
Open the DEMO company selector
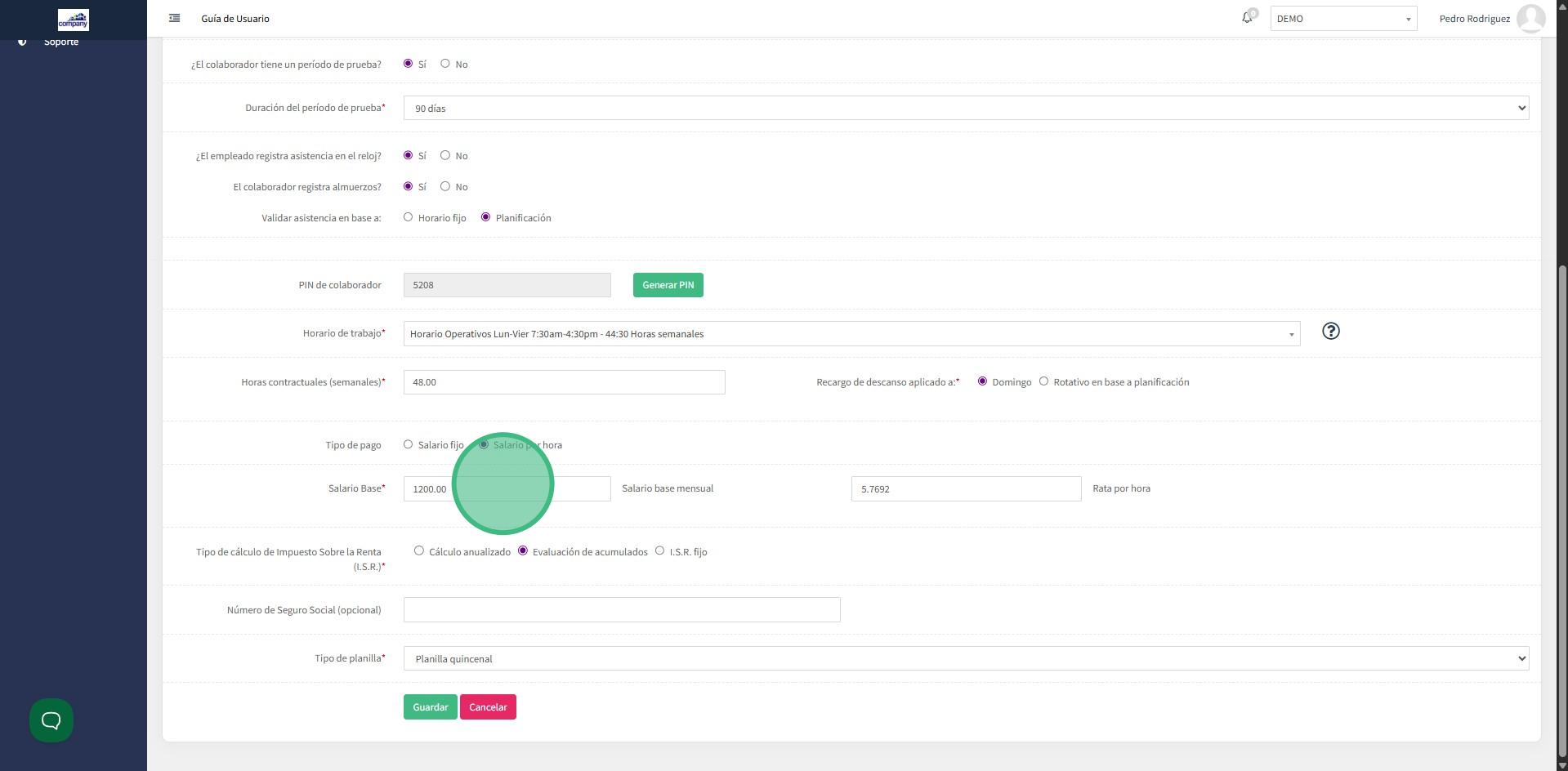click(1342, 19)
